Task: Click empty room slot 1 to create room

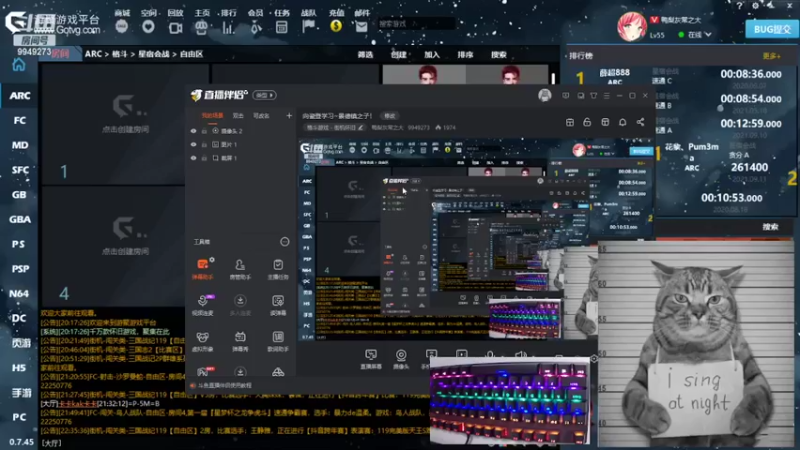Action: tap(125, 124)
